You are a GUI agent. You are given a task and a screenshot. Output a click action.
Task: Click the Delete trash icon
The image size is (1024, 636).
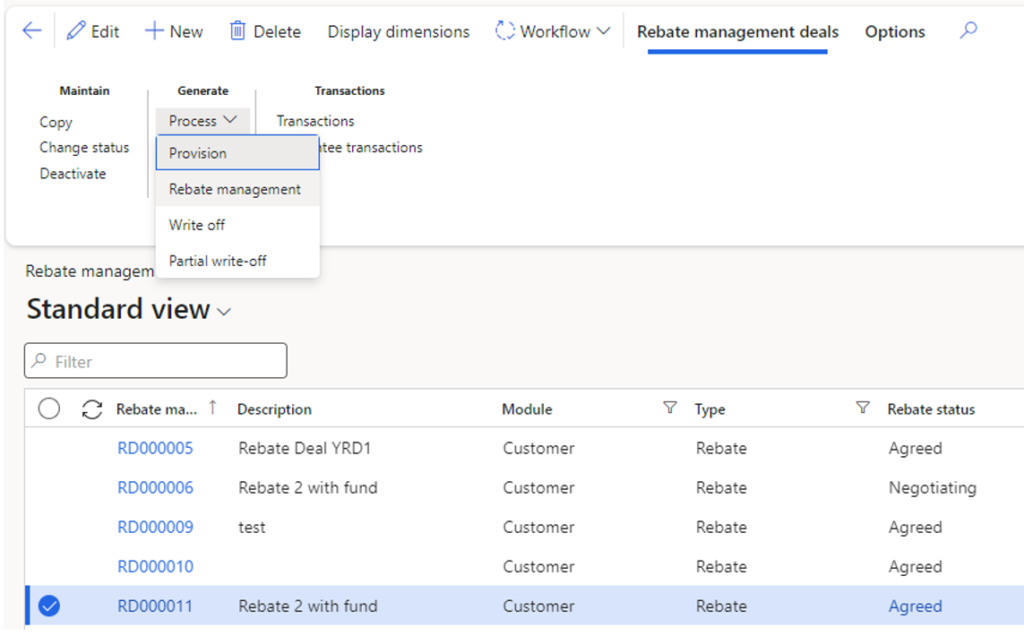pos(239,31)
